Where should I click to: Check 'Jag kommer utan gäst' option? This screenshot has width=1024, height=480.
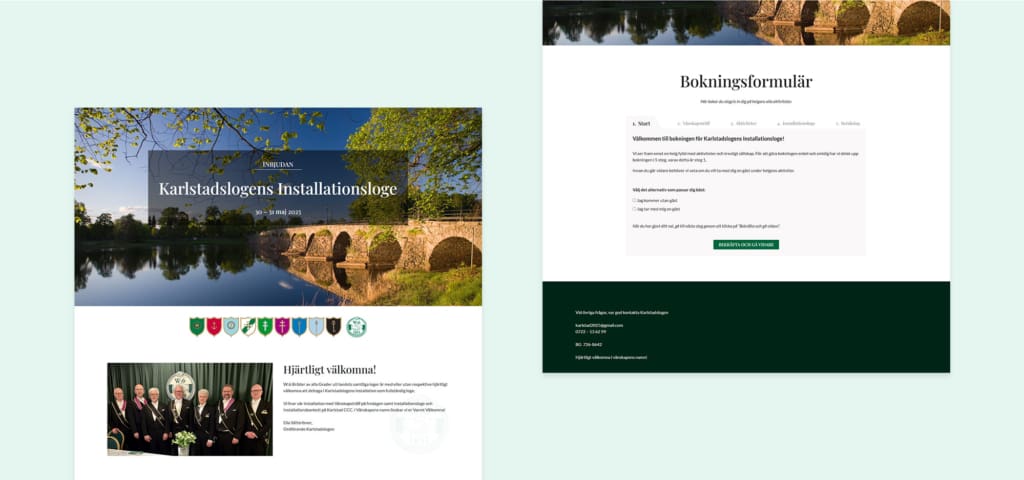pyautogui.click(x=634, y=200)
